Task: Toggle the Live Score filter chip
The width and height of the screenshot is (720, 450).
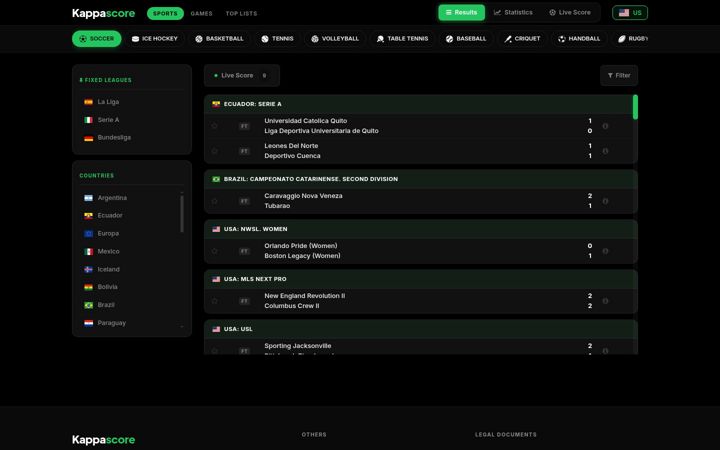Action: tap(242, 75)
